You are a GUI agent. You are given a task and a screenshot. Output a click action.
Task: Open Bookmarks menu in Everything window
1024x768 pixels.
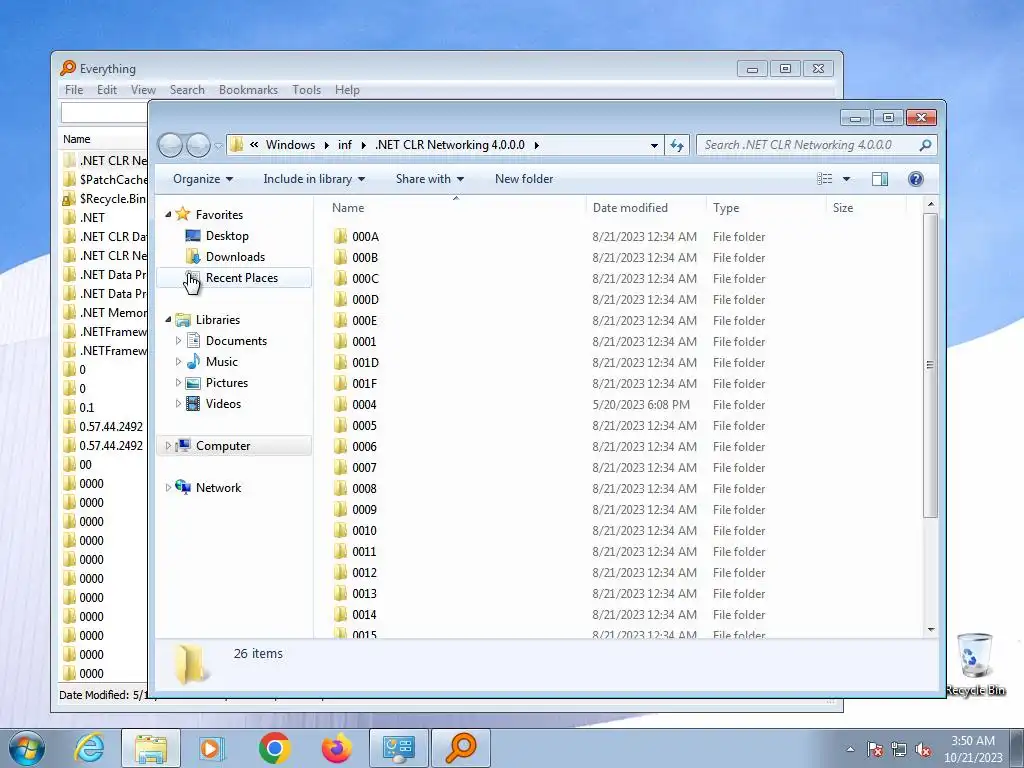[248, 89]
